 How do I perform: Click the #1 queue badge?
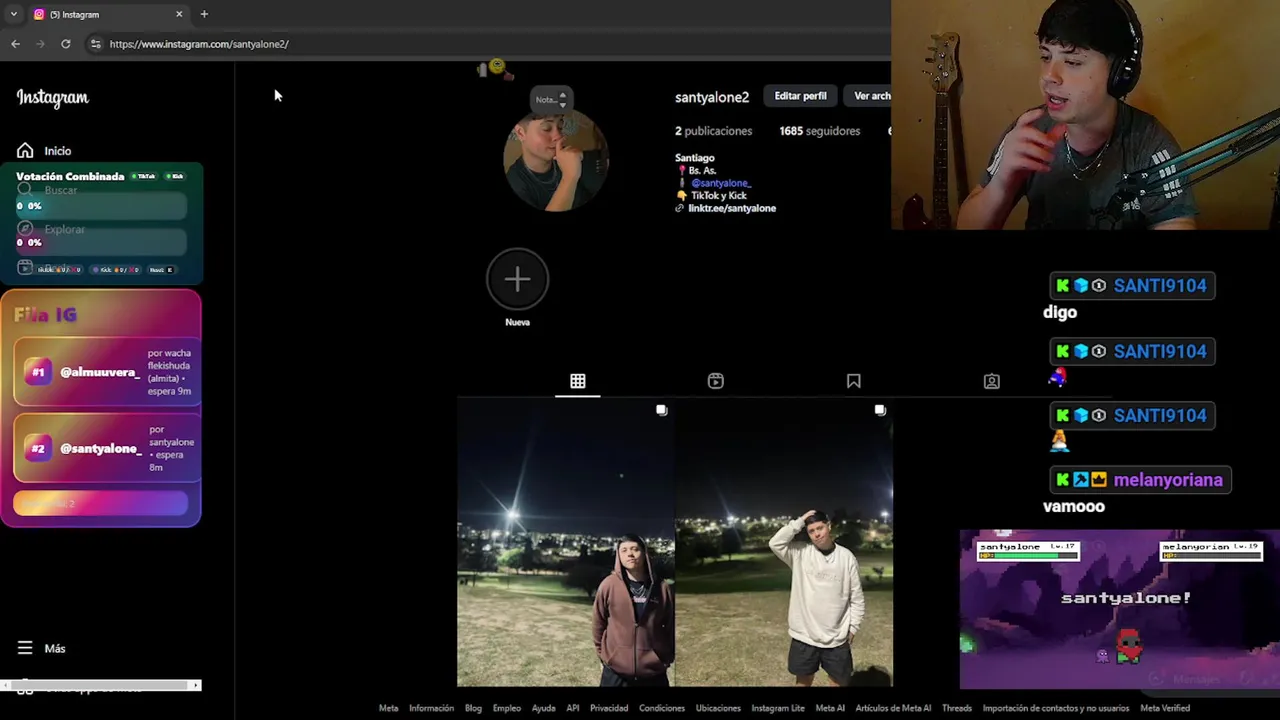38,372
